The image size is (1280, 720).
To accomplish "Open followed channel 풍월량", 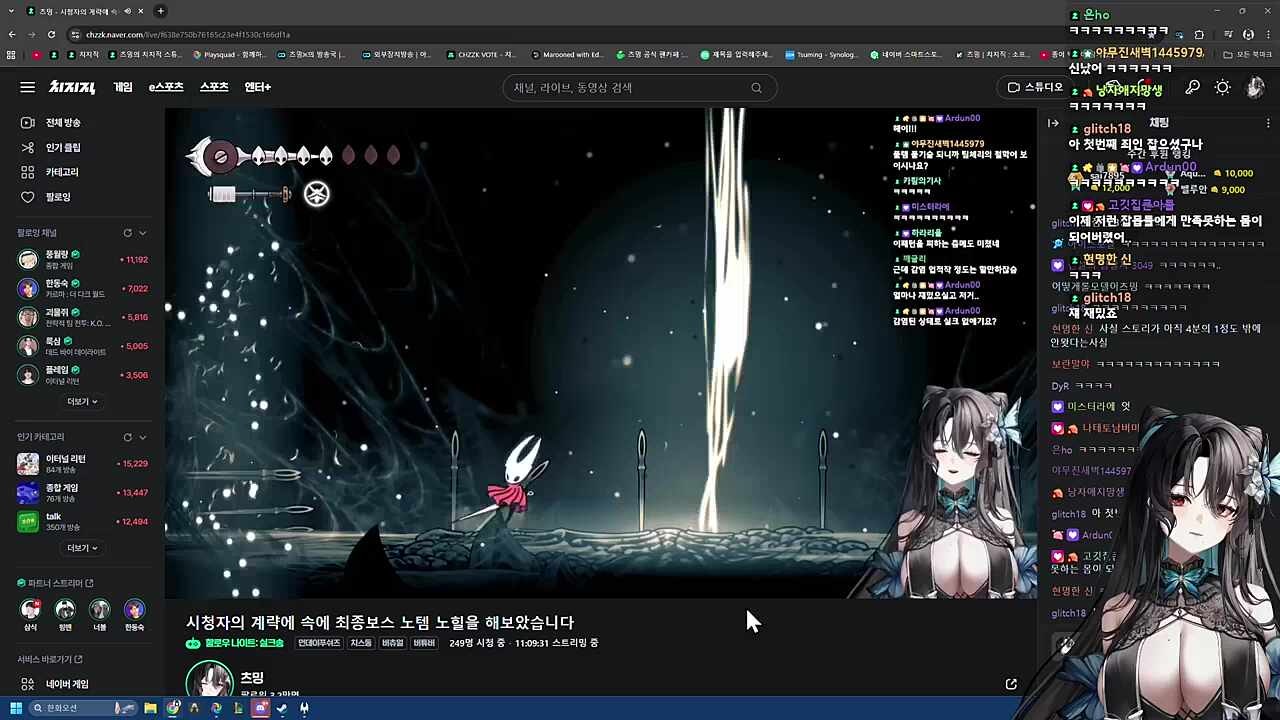I will (x=82, y=260).
